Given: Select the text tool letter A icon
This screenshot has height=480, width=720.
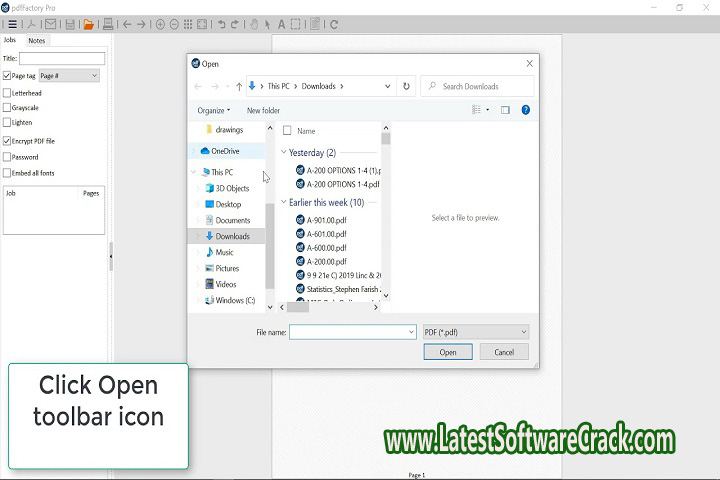Looking at the screenshot, I should [281, 23].
